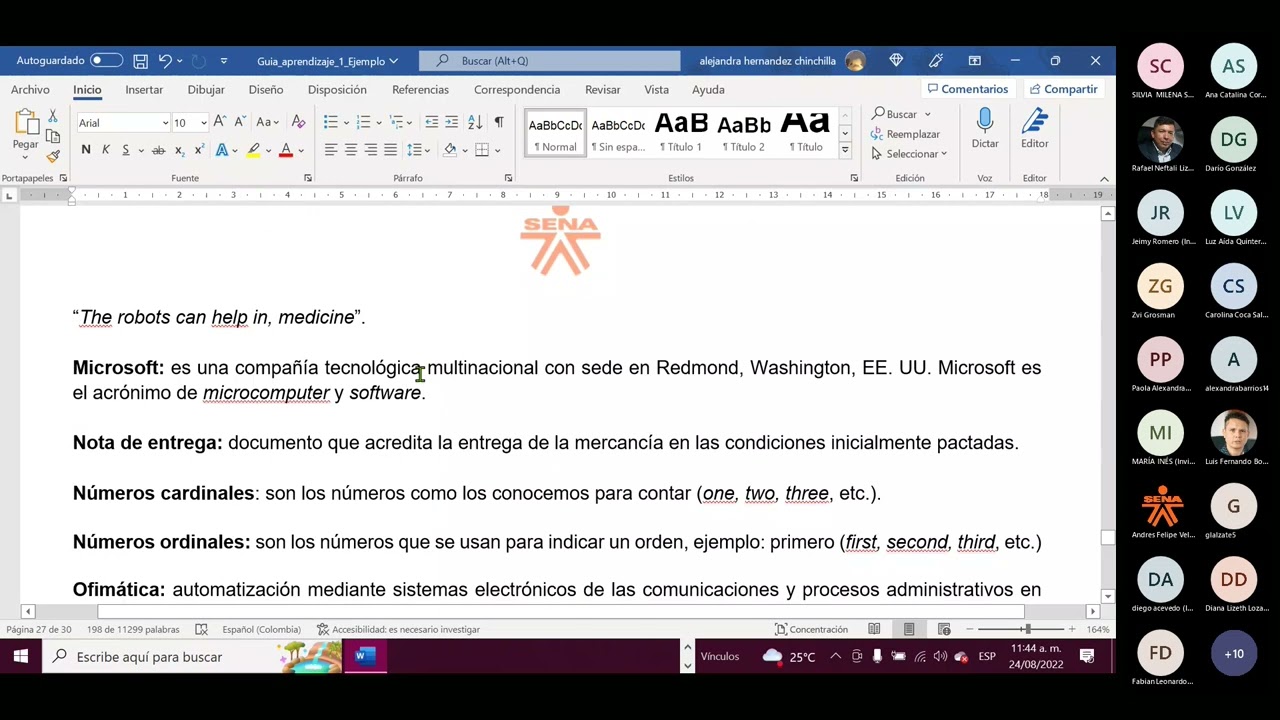Open the Editor pen icon

(x=1034, y=122)
